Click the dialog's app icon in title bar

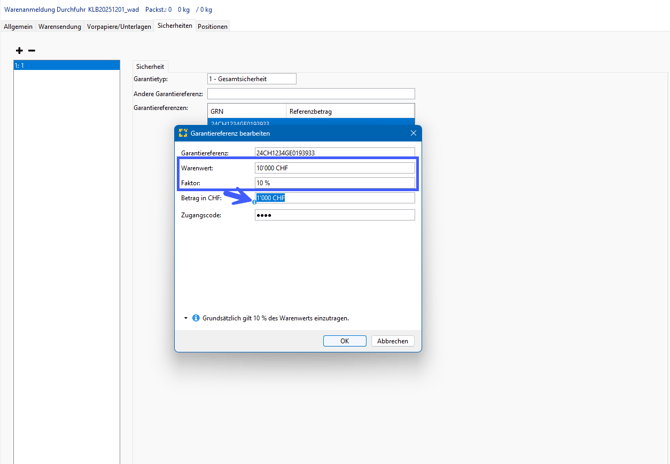183,133
